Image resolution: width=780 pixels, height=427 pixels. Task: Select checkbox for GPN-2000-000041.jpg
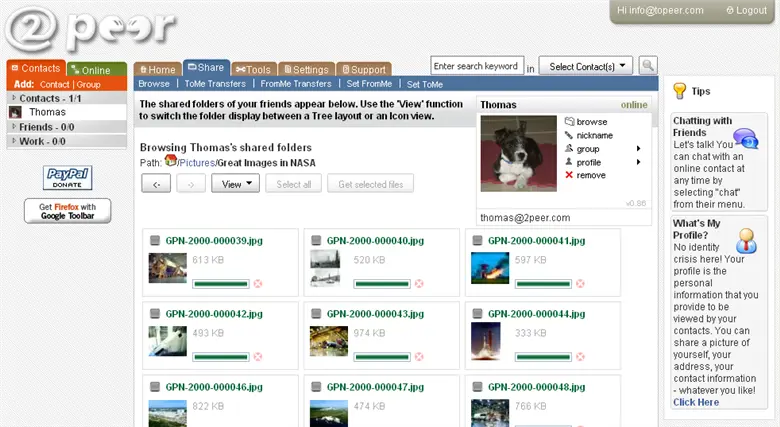point(478,241)
